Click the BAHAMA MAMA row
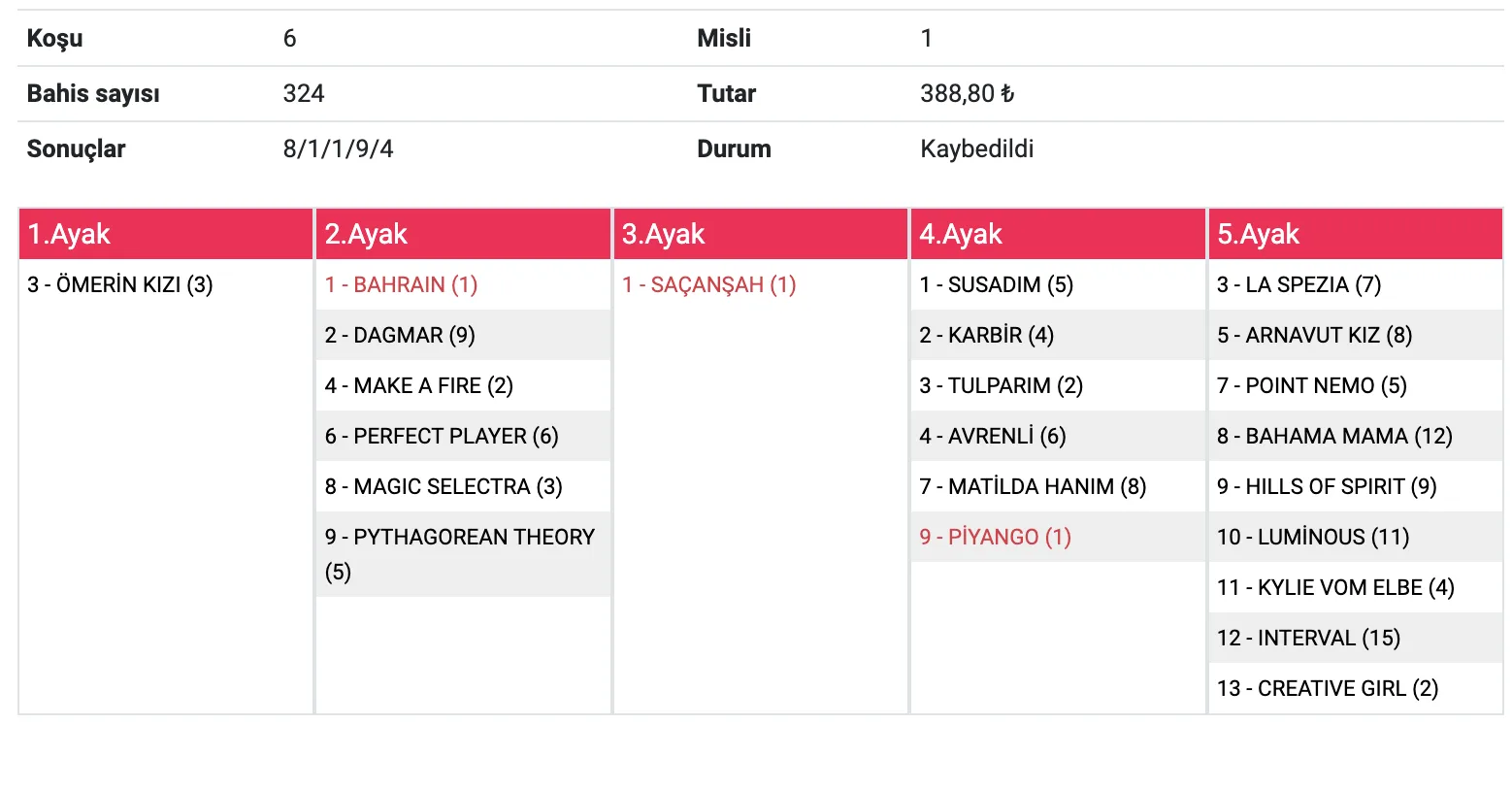The width and height of the screenshot is (1512, 790). point(1334,436)
